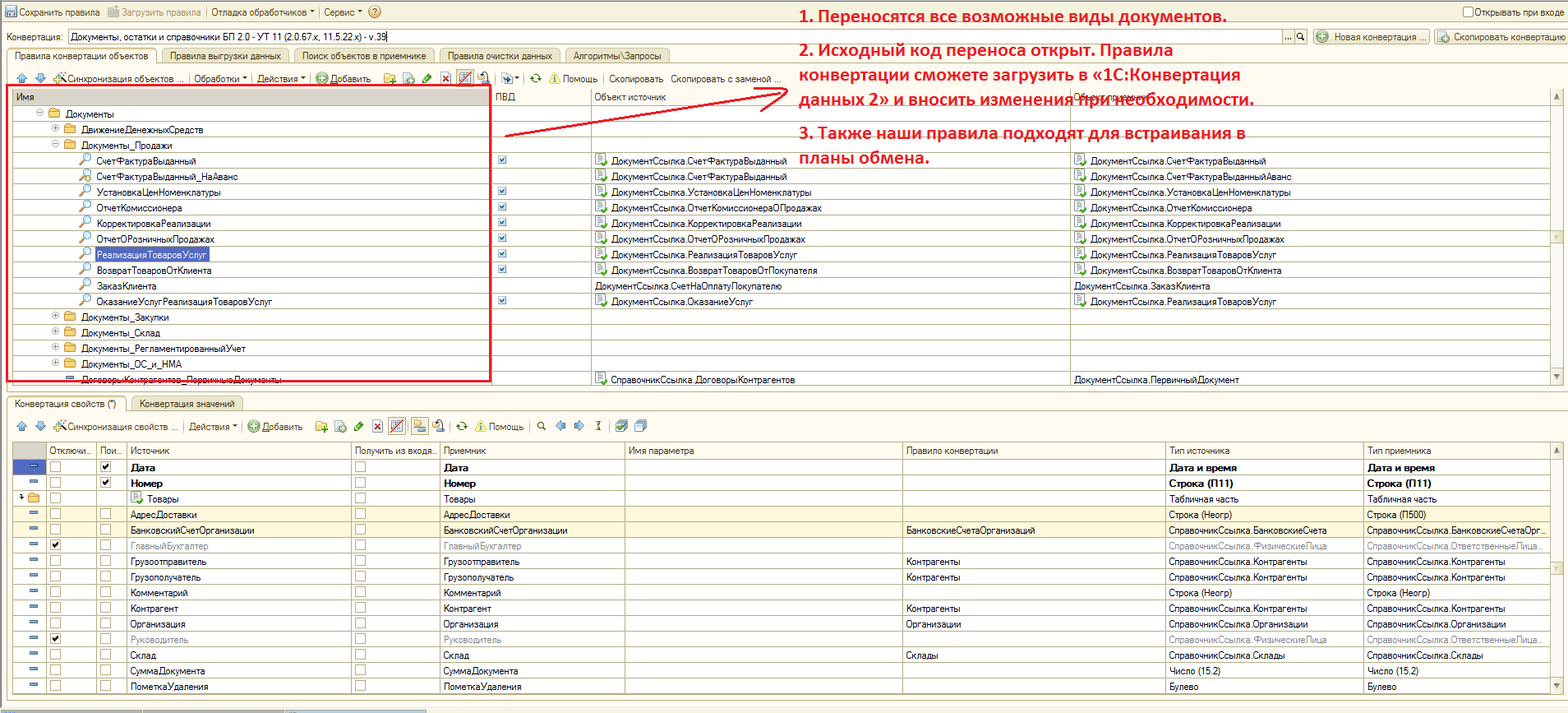Toggle ПВД checkbox for СчетФактураВыданный row

502,160
